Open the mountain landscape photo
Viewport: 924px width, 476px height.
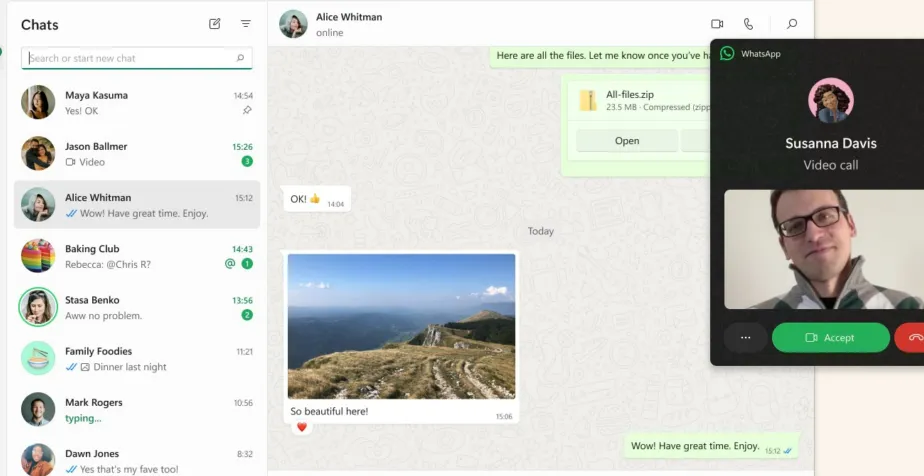click(x=401, y=326)
